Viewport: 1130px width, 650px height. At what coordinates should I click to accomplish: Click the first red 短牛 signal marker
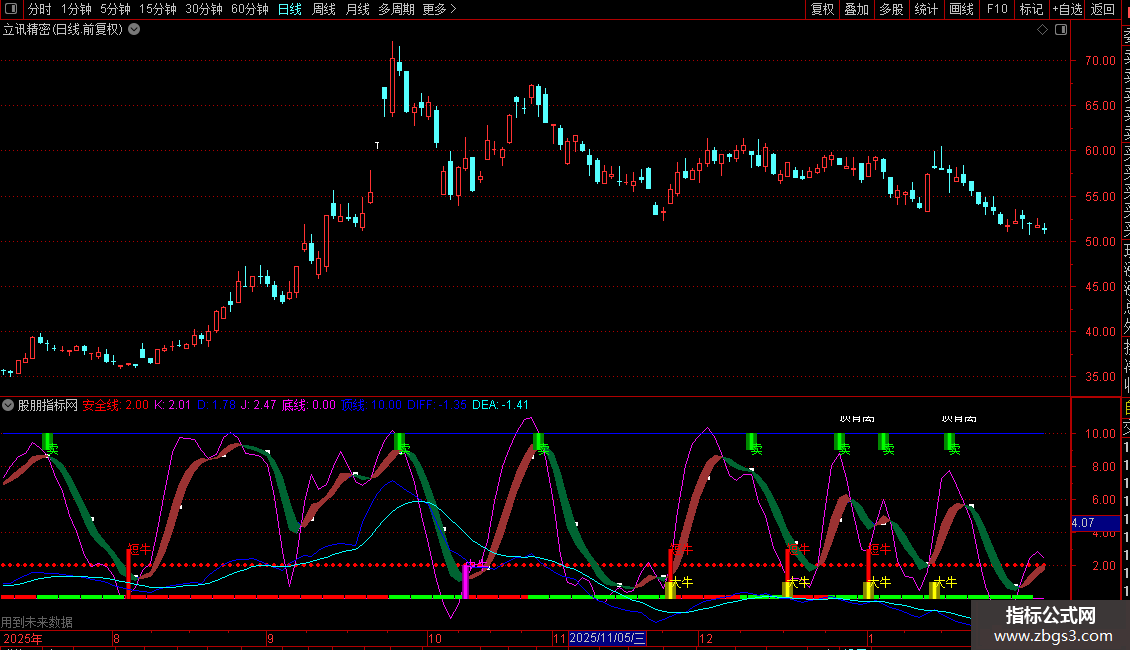click(138, 549)
